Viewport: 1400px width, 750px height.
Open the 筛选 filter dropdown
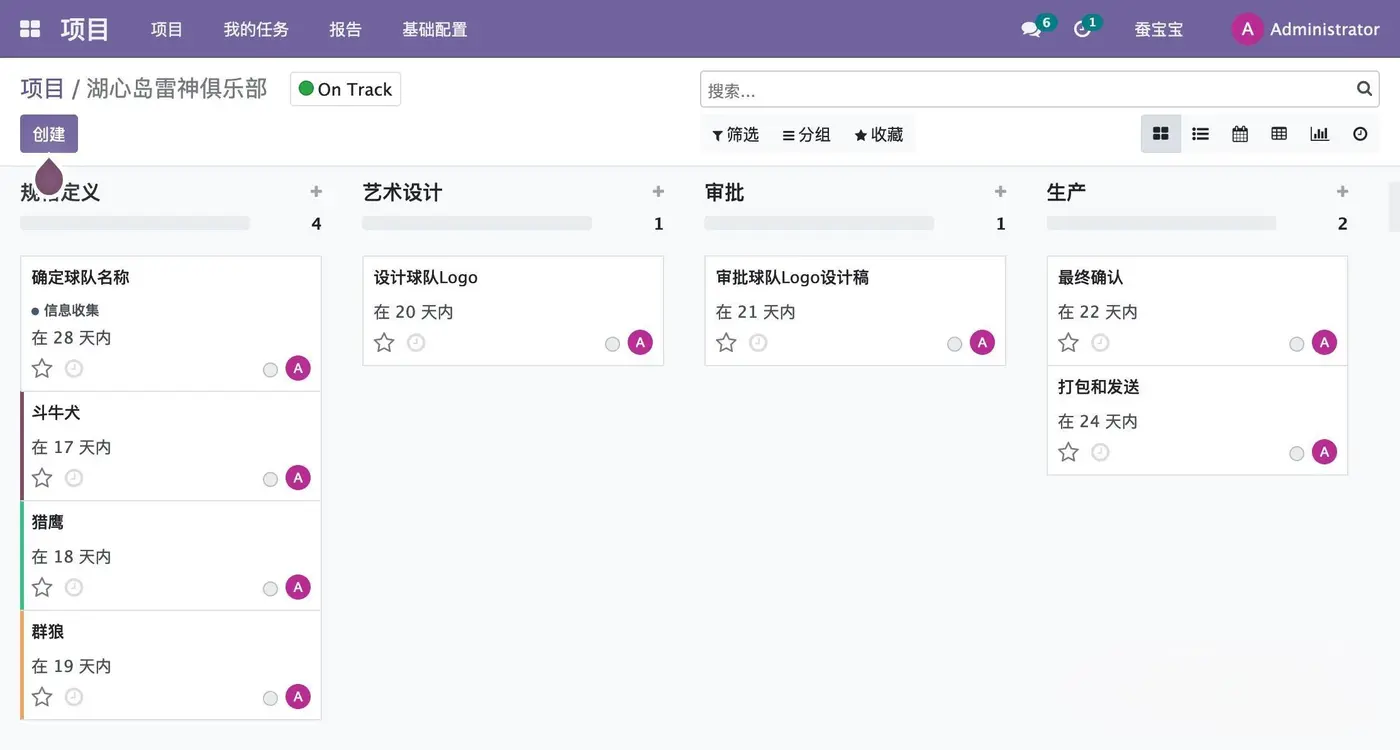[x=735, y=133]
